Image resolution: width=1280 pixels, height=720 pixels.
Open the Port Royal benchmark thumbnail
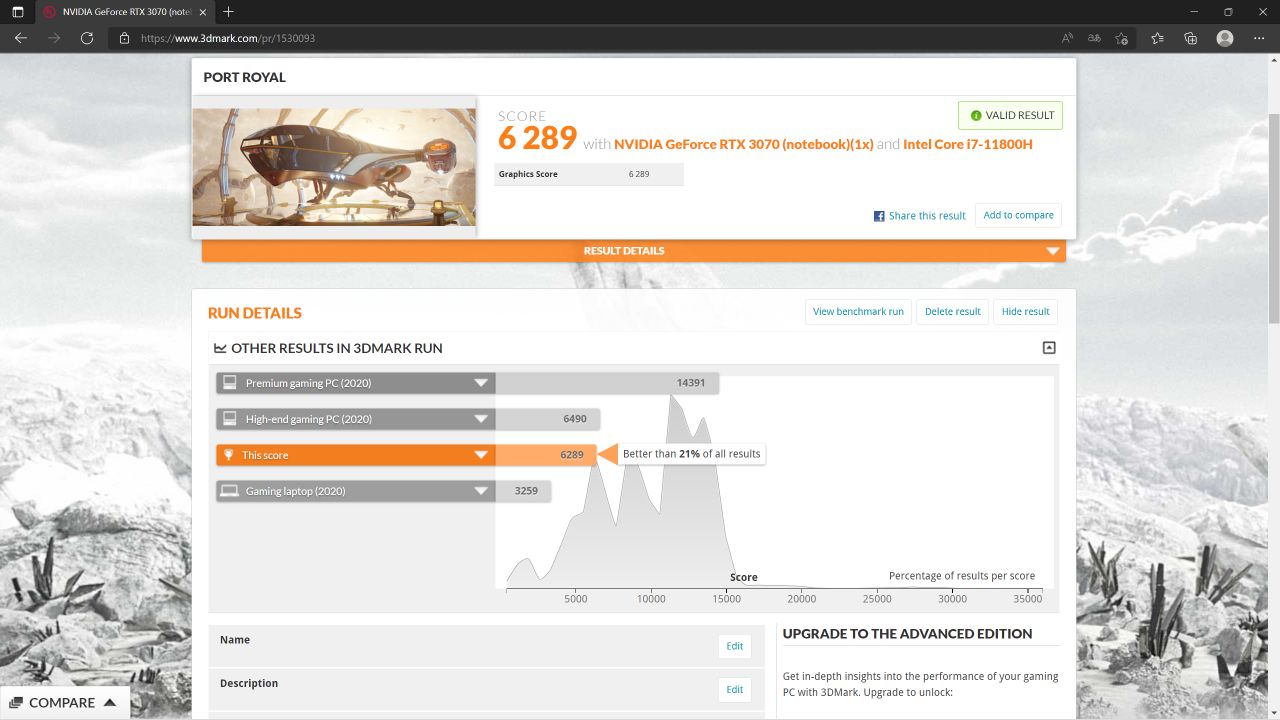(334, 167)
